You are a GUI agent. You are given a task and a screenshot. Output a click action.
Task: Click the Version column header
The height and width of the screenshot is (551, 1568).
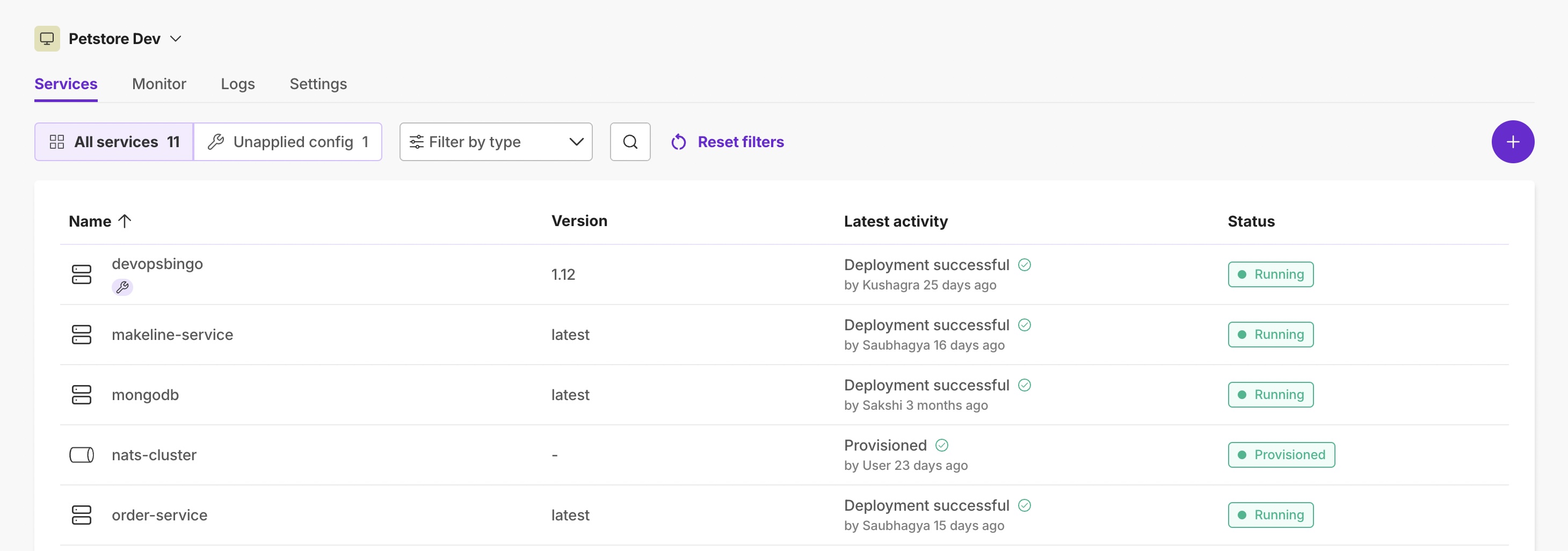[579, 221]
